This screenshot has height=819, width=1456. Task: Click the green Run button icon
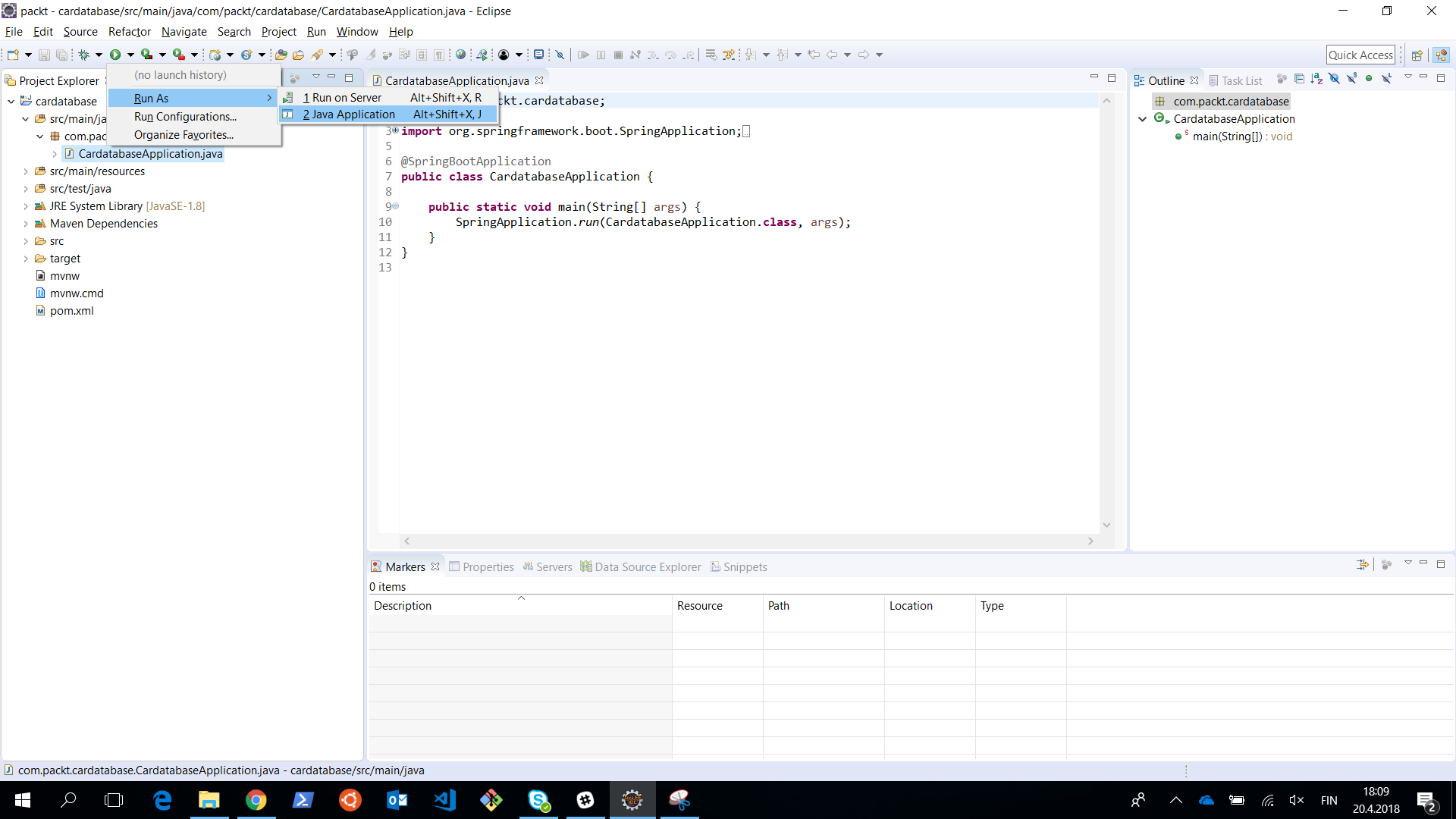click(115, 55)
